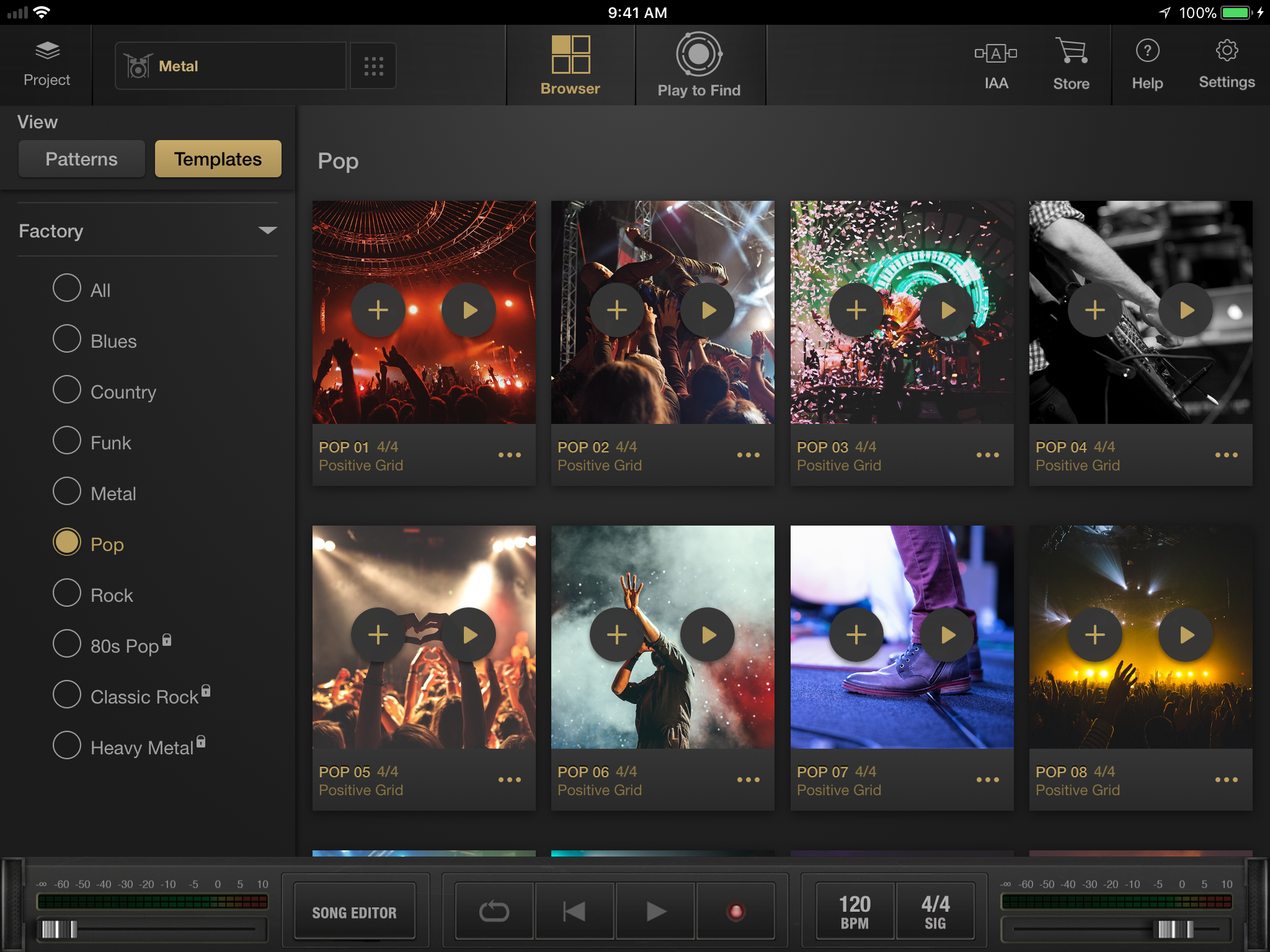
Task: Change the 4/4 time signature
Action: click(935, 911)
